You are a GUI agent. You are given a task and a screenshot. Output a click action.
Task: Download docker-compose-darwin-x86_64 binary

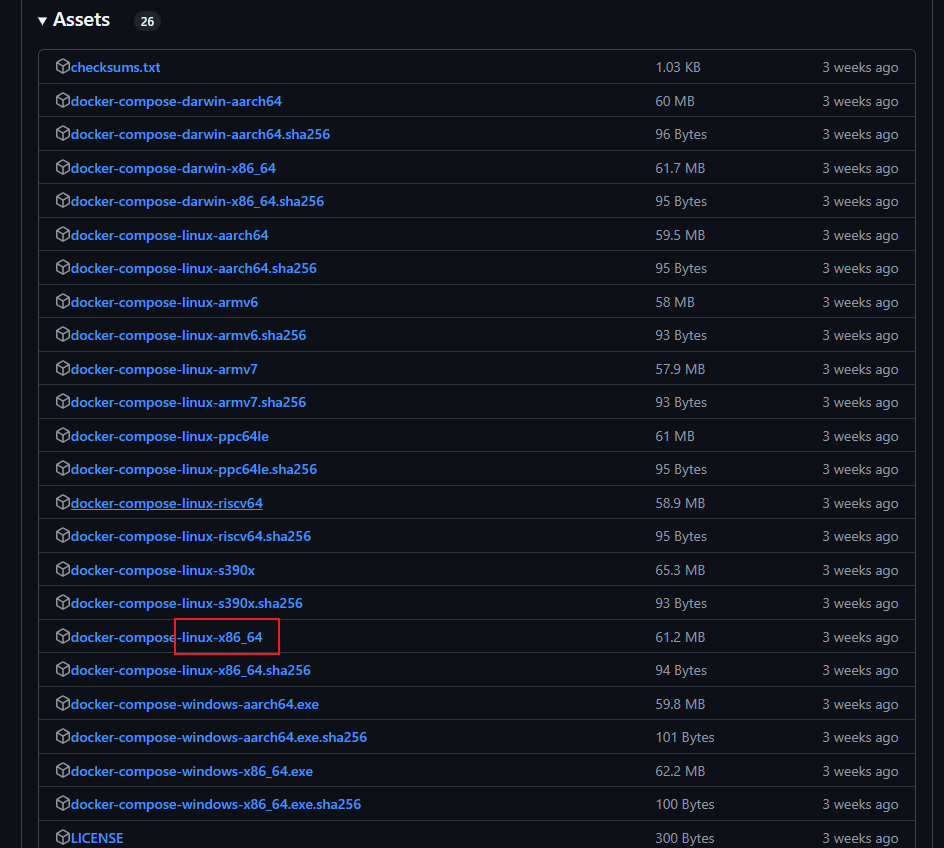(x=173, y=168)
